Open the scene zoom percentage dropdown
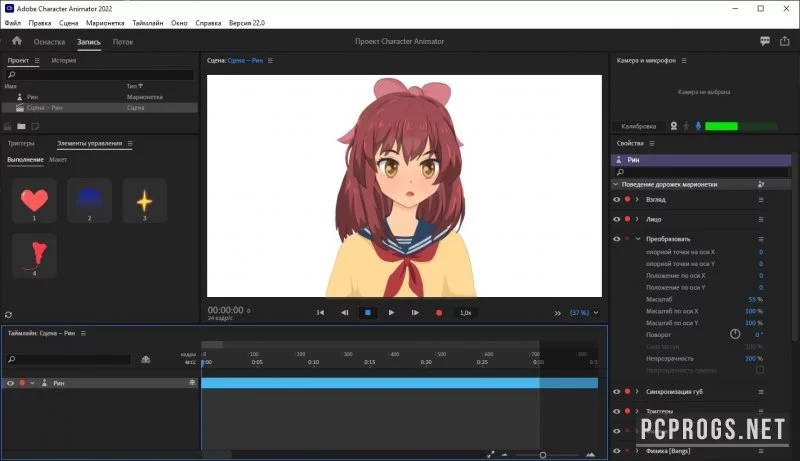Image resolution: width=800 pixels, height=461 pixels. (584, 313)
